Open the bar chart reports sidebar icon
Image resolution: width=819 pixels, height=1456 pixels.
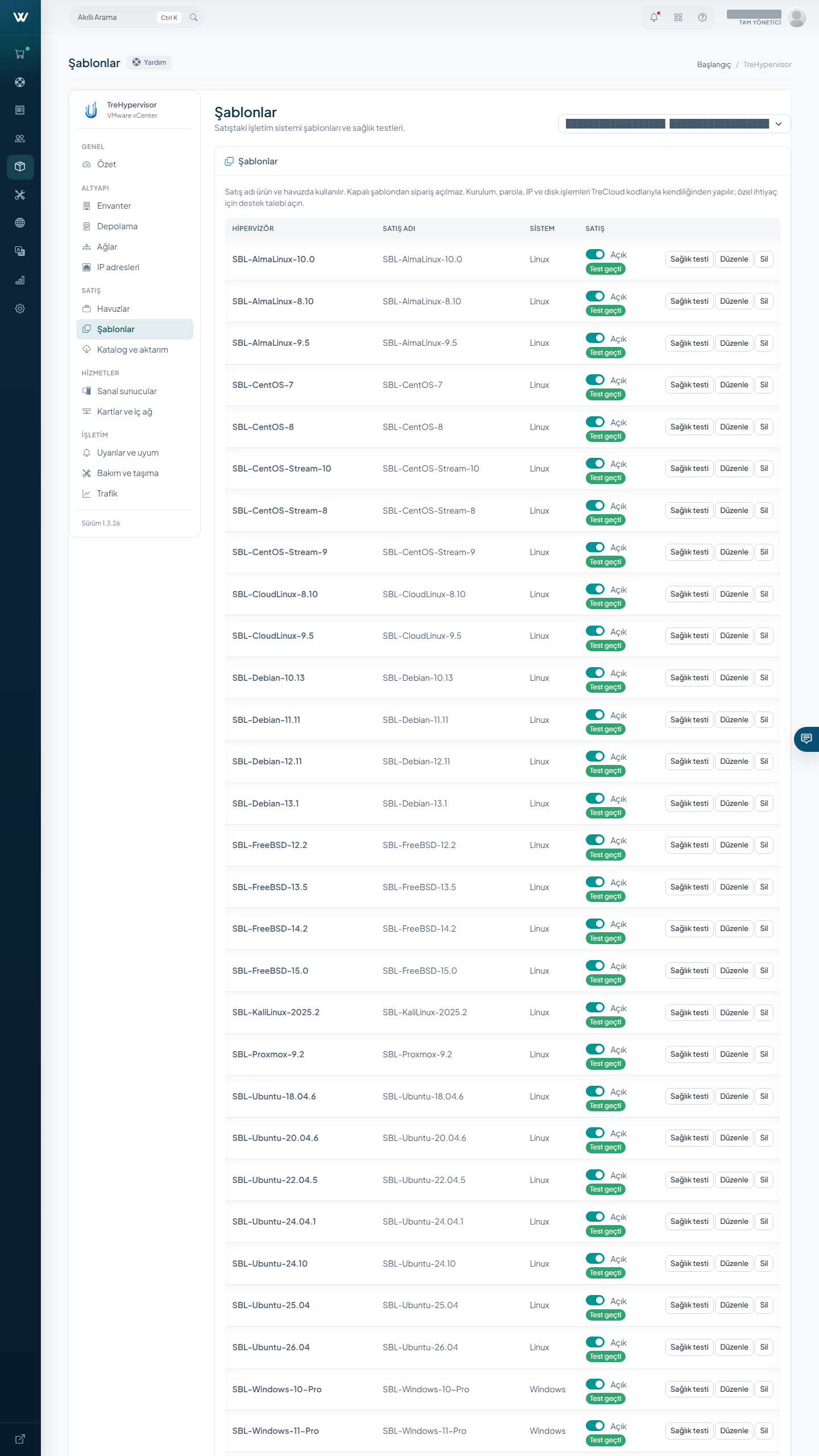tap(20, 280)
